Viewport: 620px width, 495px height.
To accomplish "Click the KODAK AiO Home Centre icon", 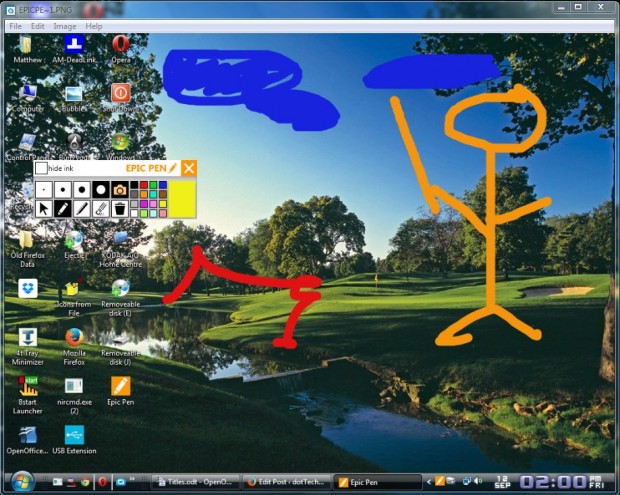I will pos(121,250).
